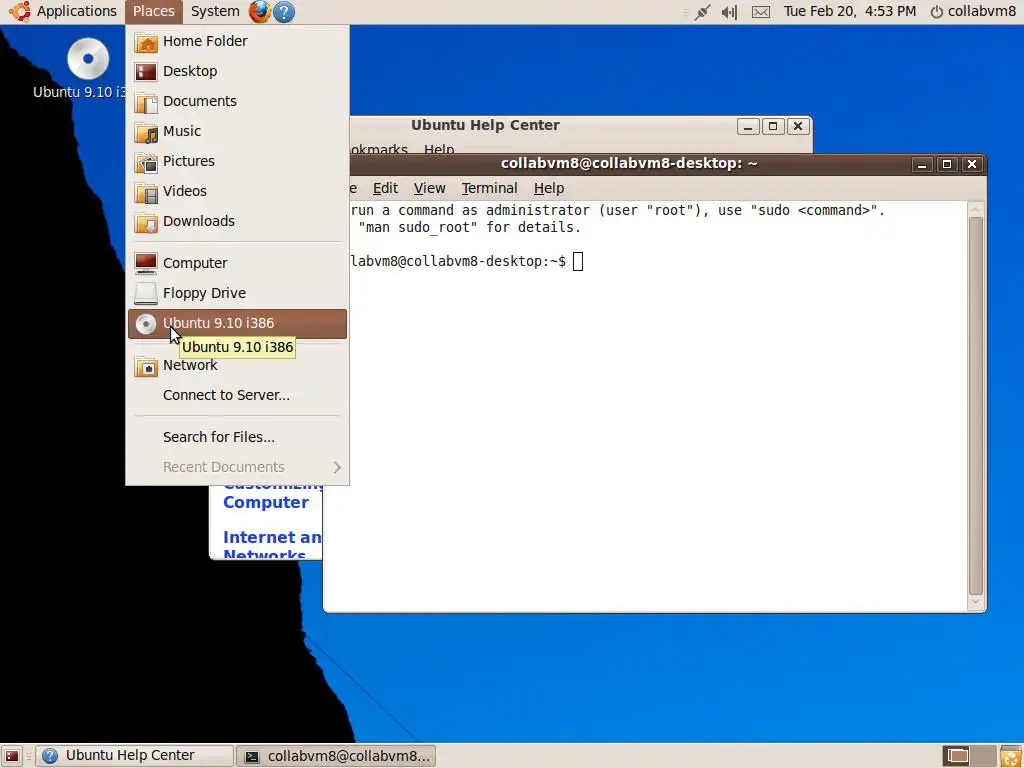The width and height of the screenshot is (1024, 768).
Task: Minimize the terminal window
Action: click(x=921, y=165)
